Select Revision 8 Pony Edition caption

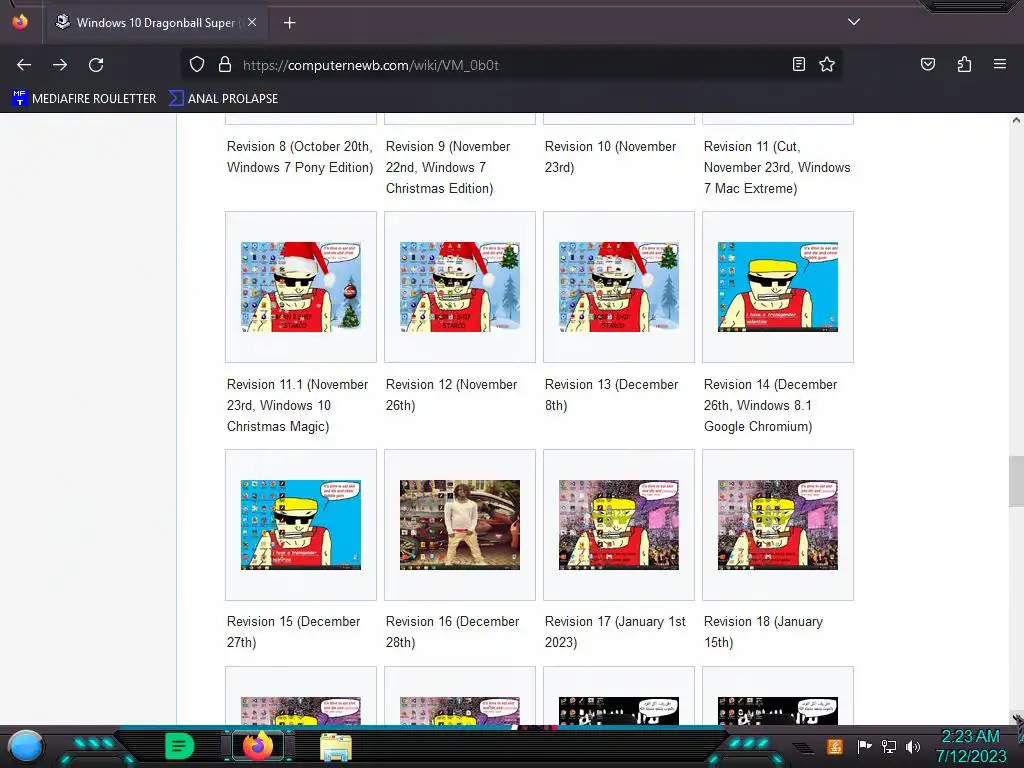(300, 157)
